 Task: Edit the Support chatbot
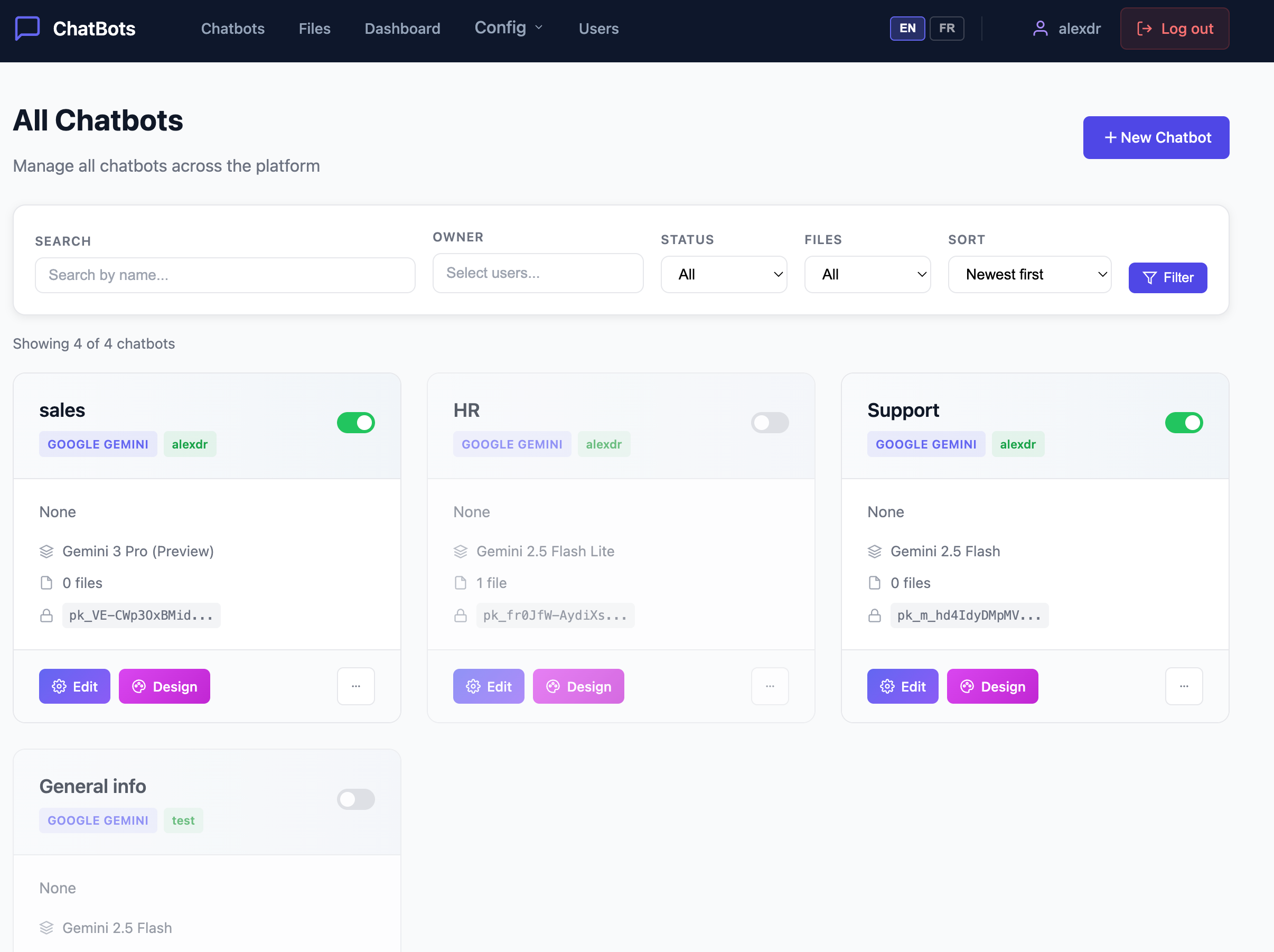[x=903, y=686]
